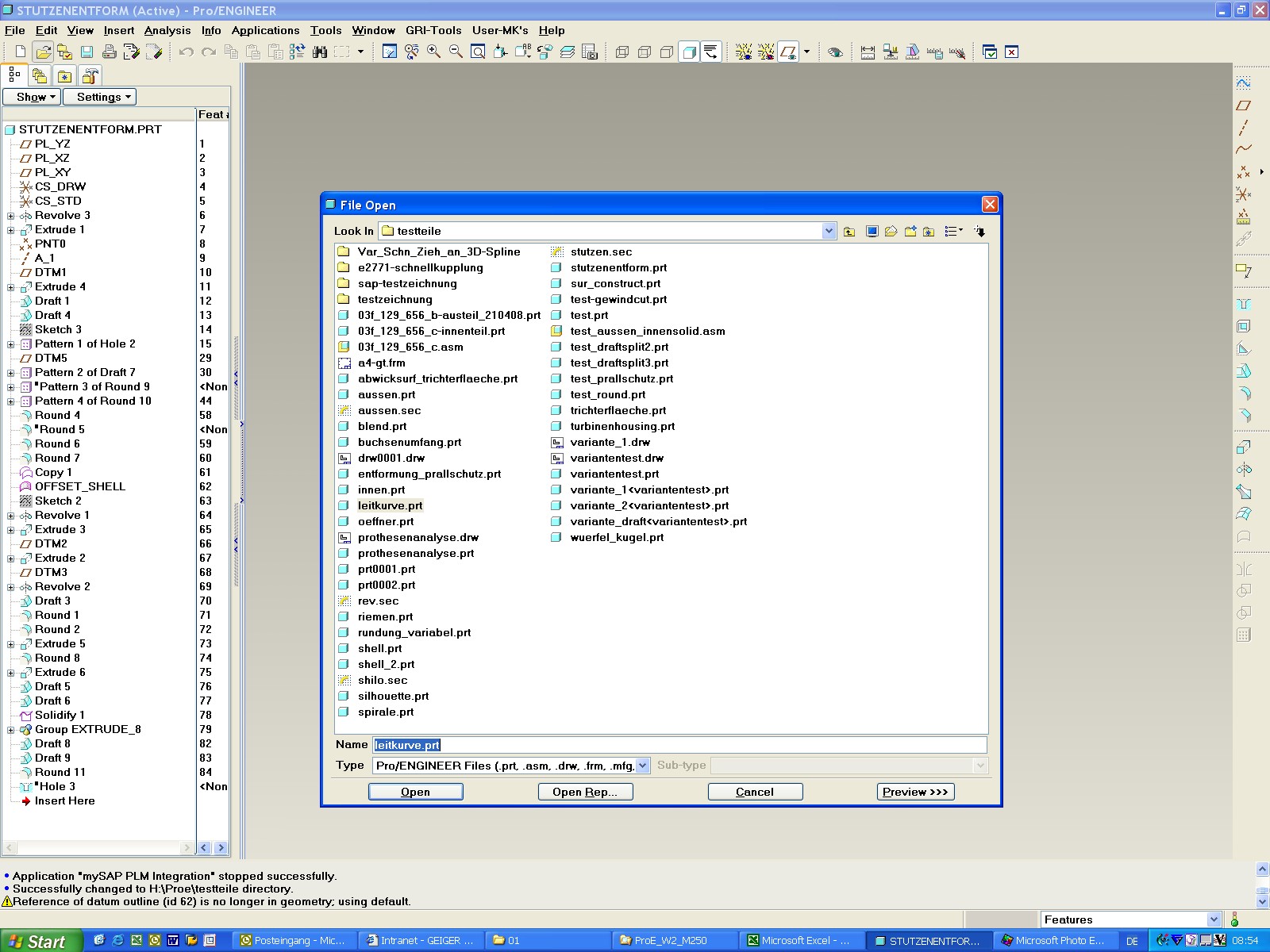Click the print icon in toolbar
This screenshot has width=1270, height=952.
tap(110, 52)
